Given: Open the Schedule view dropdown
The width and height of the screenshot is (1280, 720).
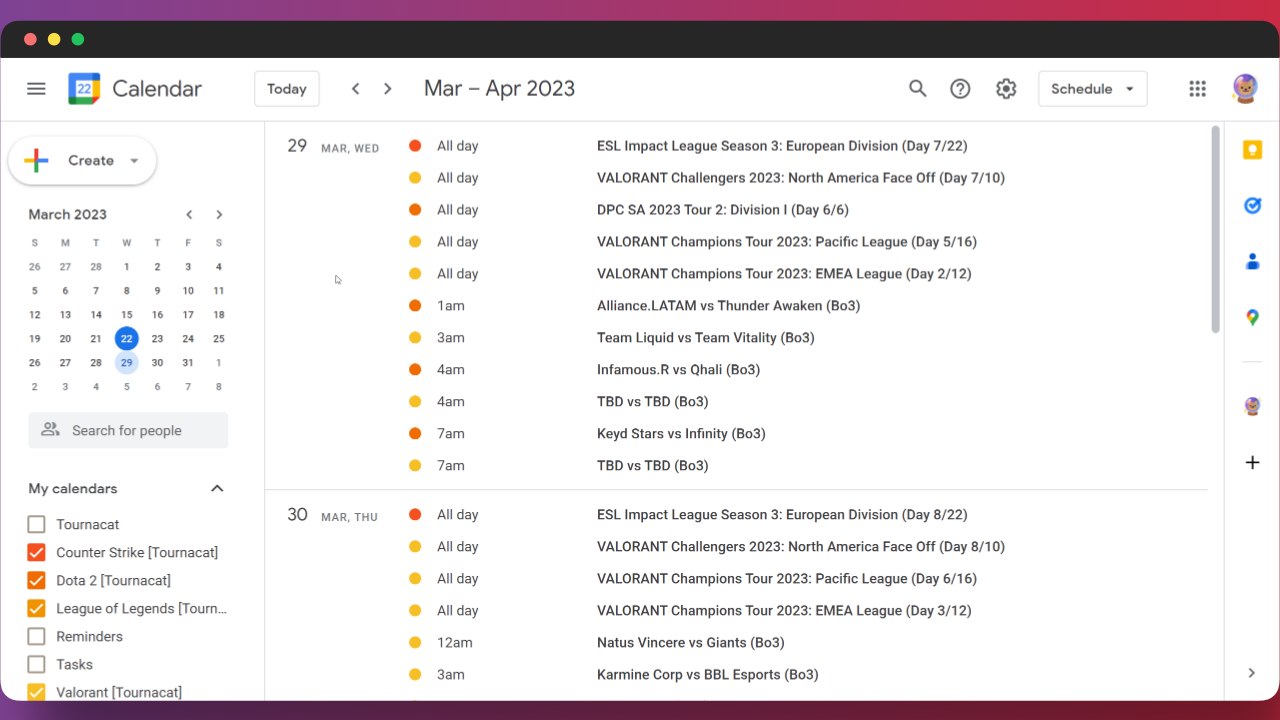Looking at the screenshot, I should [1092, 89].
